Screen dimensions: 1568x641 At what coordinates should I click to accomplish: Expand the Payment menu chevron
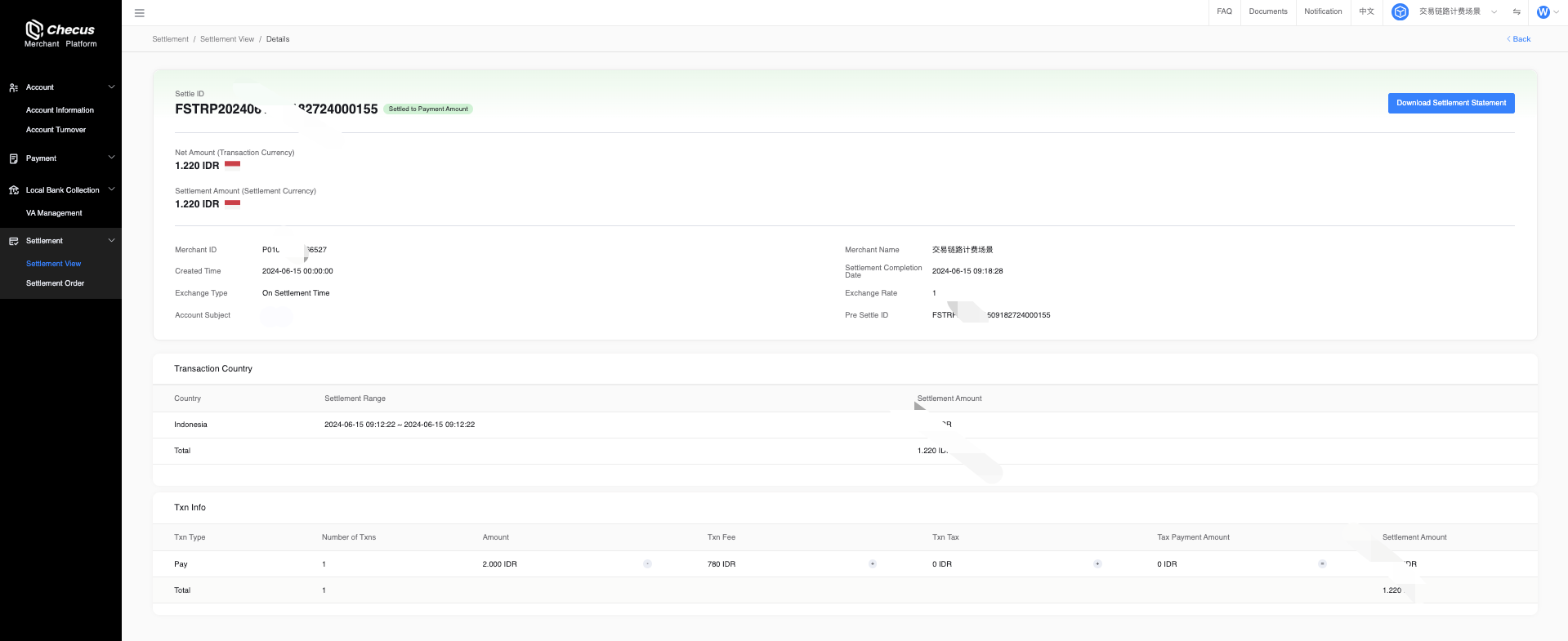112,158
